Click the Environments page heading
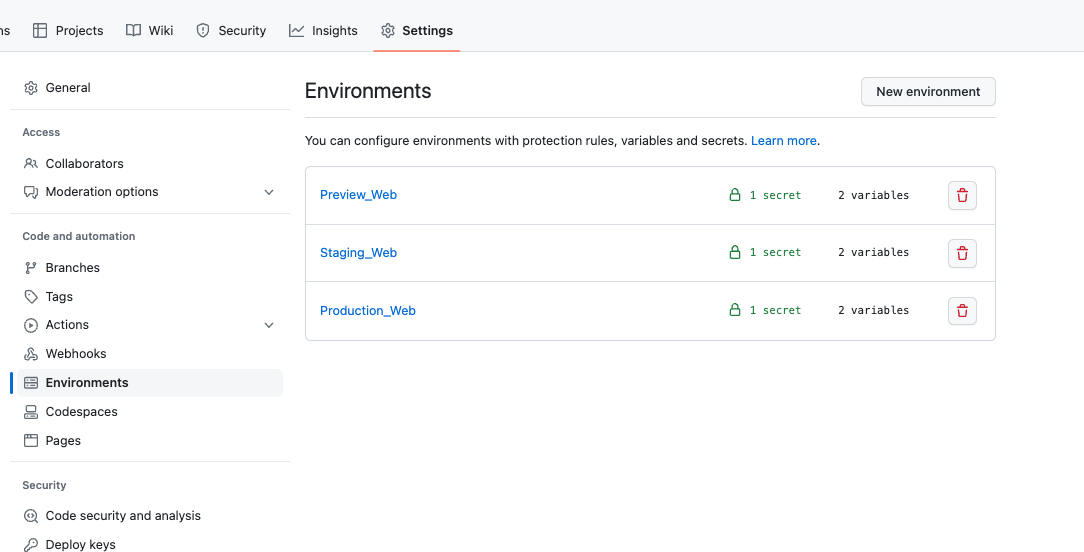The width and height of the screenshot is (1084, 552). pyautogui.click(x=368, y=91)
